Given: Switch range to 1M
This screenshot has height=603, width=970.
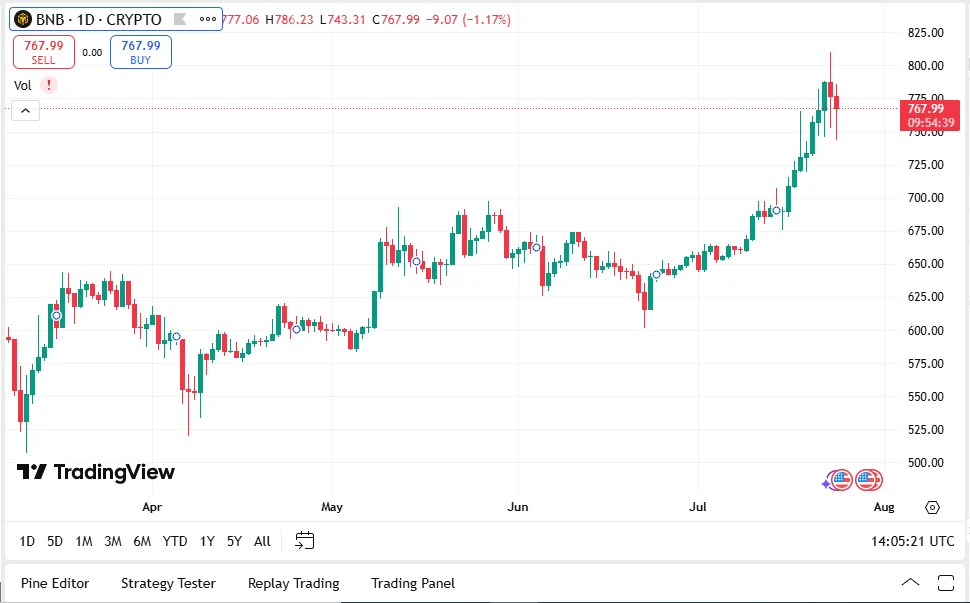Looking at the screenshot, I should coord(84,541).
